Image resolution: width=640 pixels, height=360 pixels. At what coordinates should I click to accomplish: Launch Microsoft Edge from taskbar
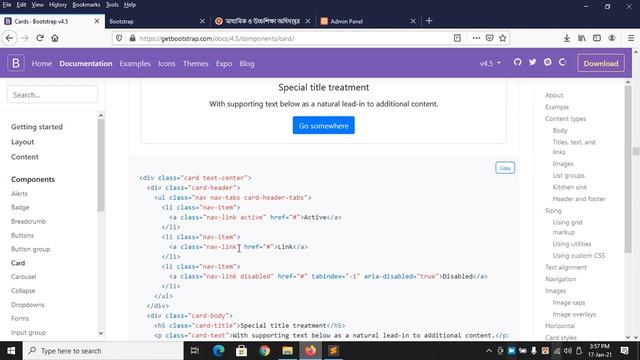(218, 351)
